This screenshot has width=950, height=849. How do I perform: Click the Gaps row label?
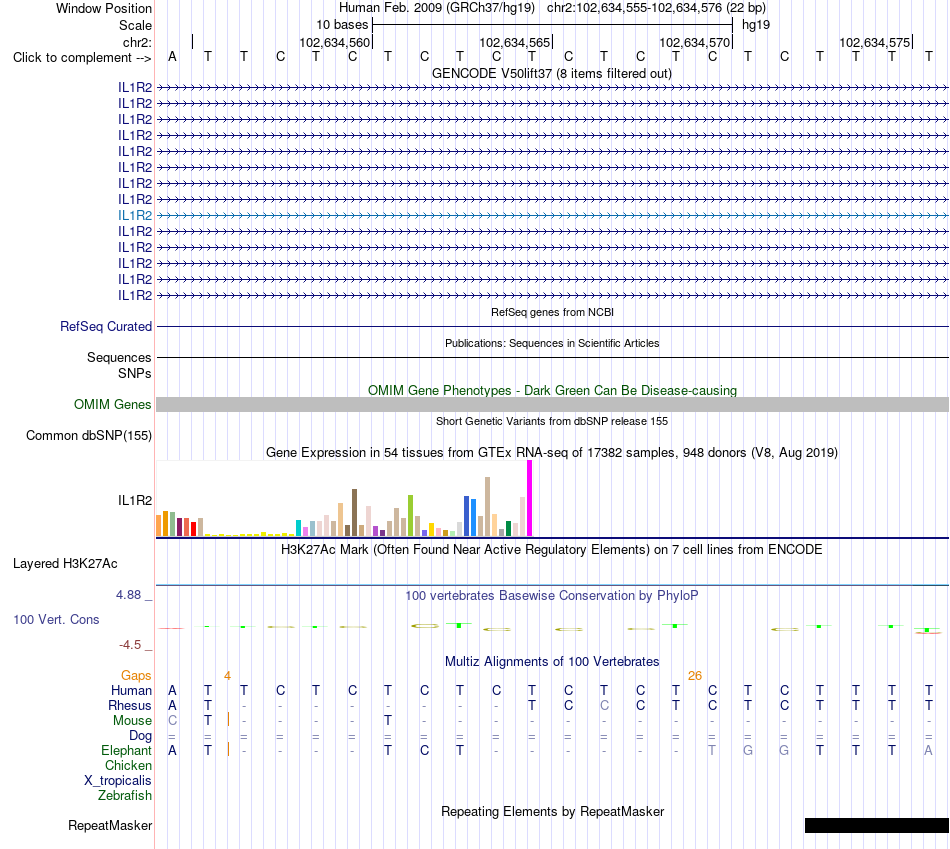pyautogui.click(x=136, y=676)
